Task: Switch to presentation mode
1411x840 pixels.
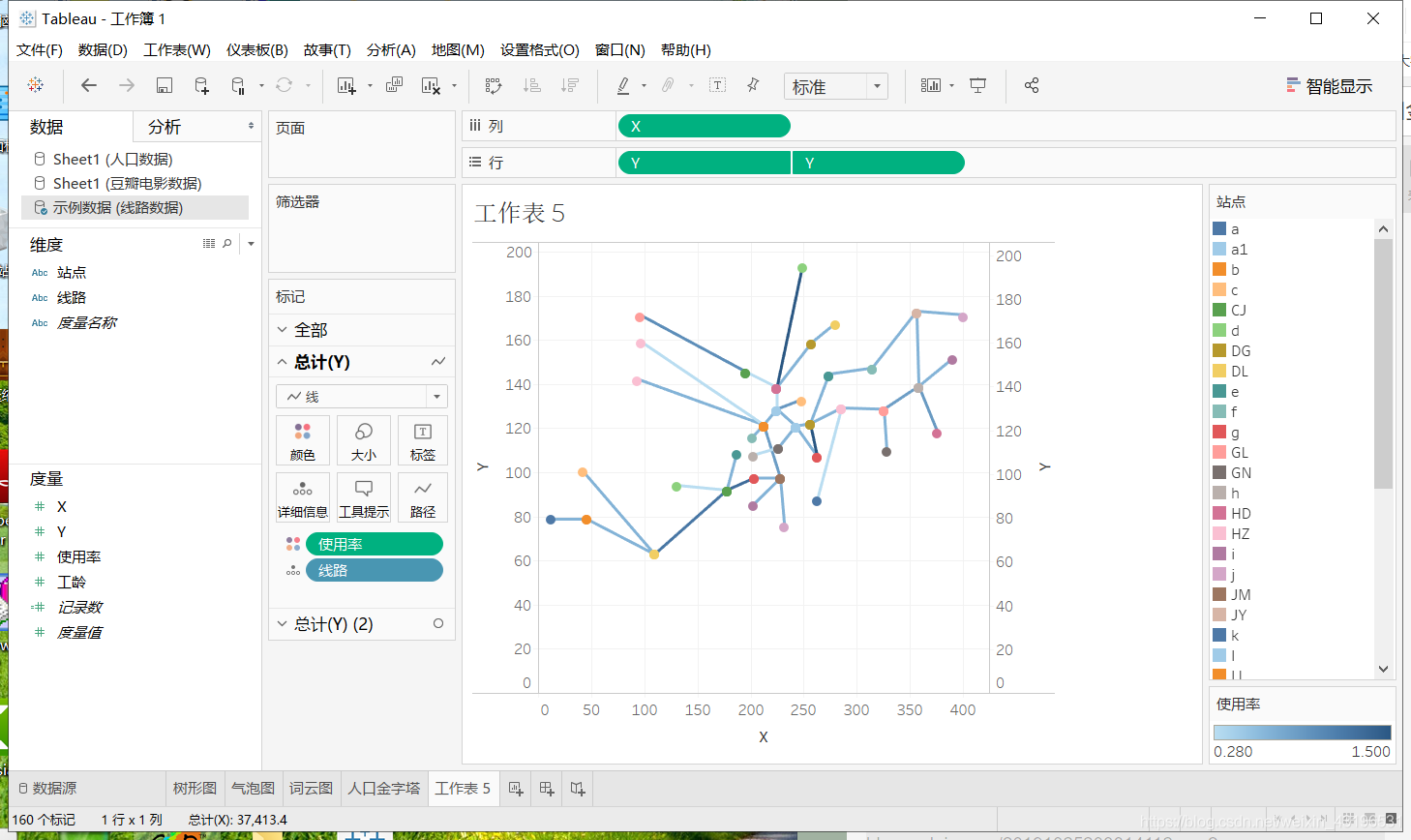Action: point(978,85)
